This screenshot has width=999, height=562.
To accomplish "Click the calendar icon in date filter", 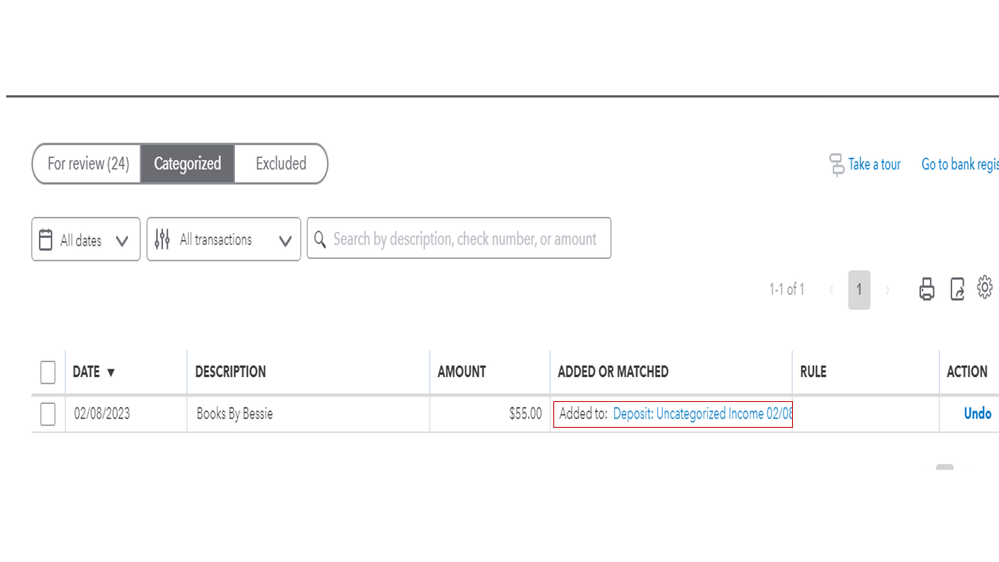I will (45, 240).
